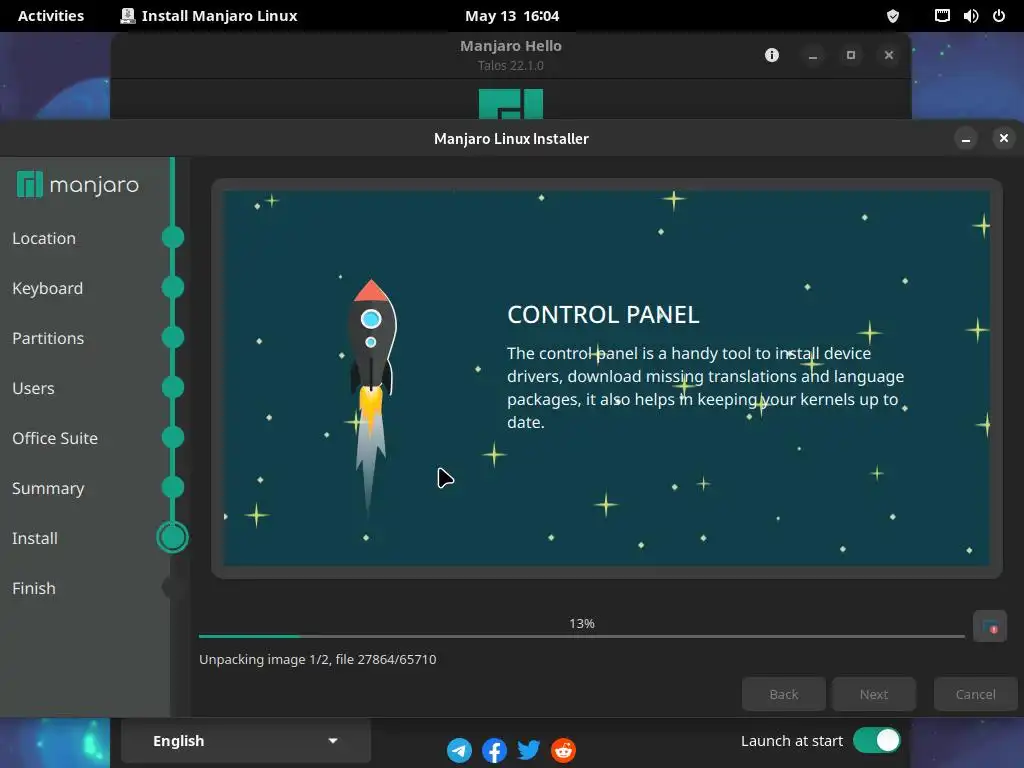1024x768 pixels.
Task: Select the Summary step in sidebar
Action: pyautogui.click(x=48, y=488)
